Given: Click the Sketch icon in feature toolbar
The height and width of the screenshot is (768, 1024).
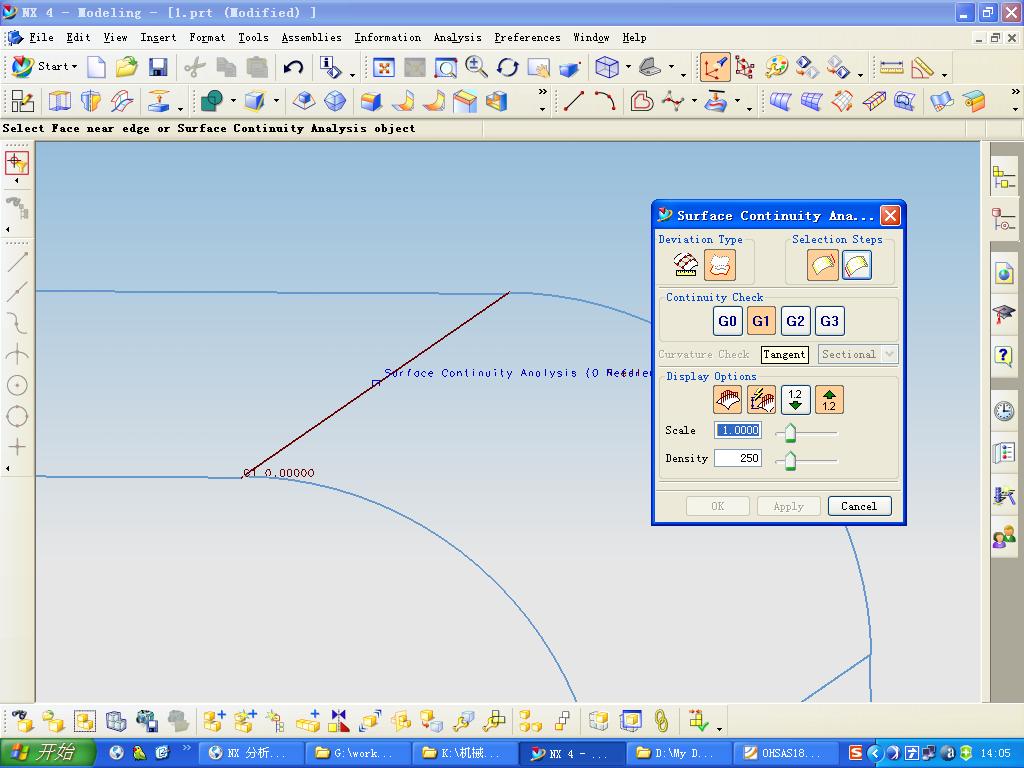Looking at the screenshot, I should [x=22, y=101].
